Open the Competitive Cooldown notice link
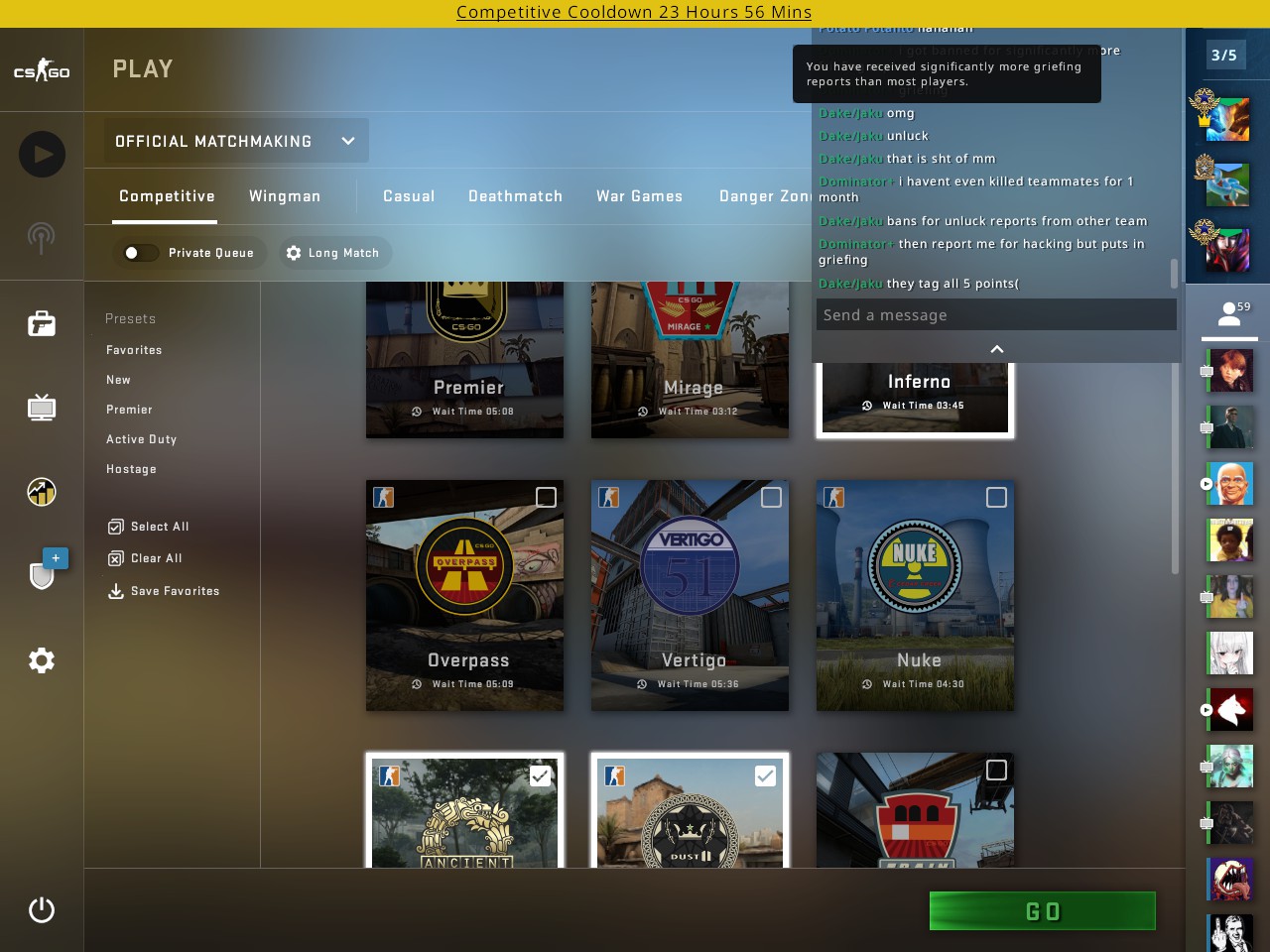The width and height of the screenshot is (1270, 952). (634, 12)
